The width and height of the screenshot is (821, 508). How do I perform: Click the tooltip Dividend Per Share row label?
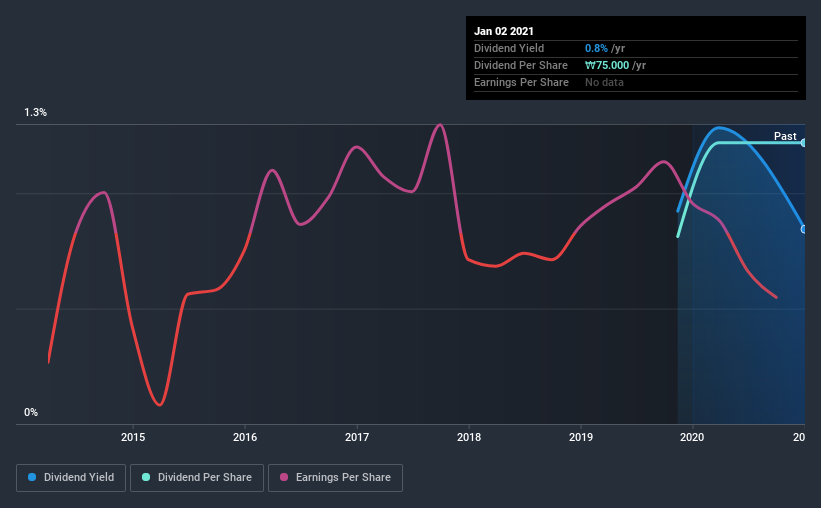pos(520,65)
